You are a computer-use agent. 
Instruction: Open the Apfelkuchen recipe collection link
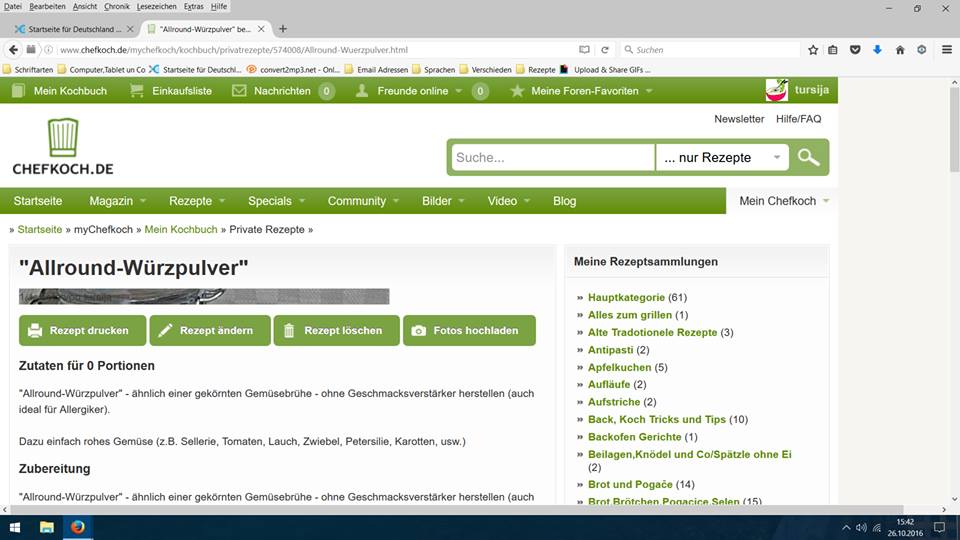coord(620,367)
